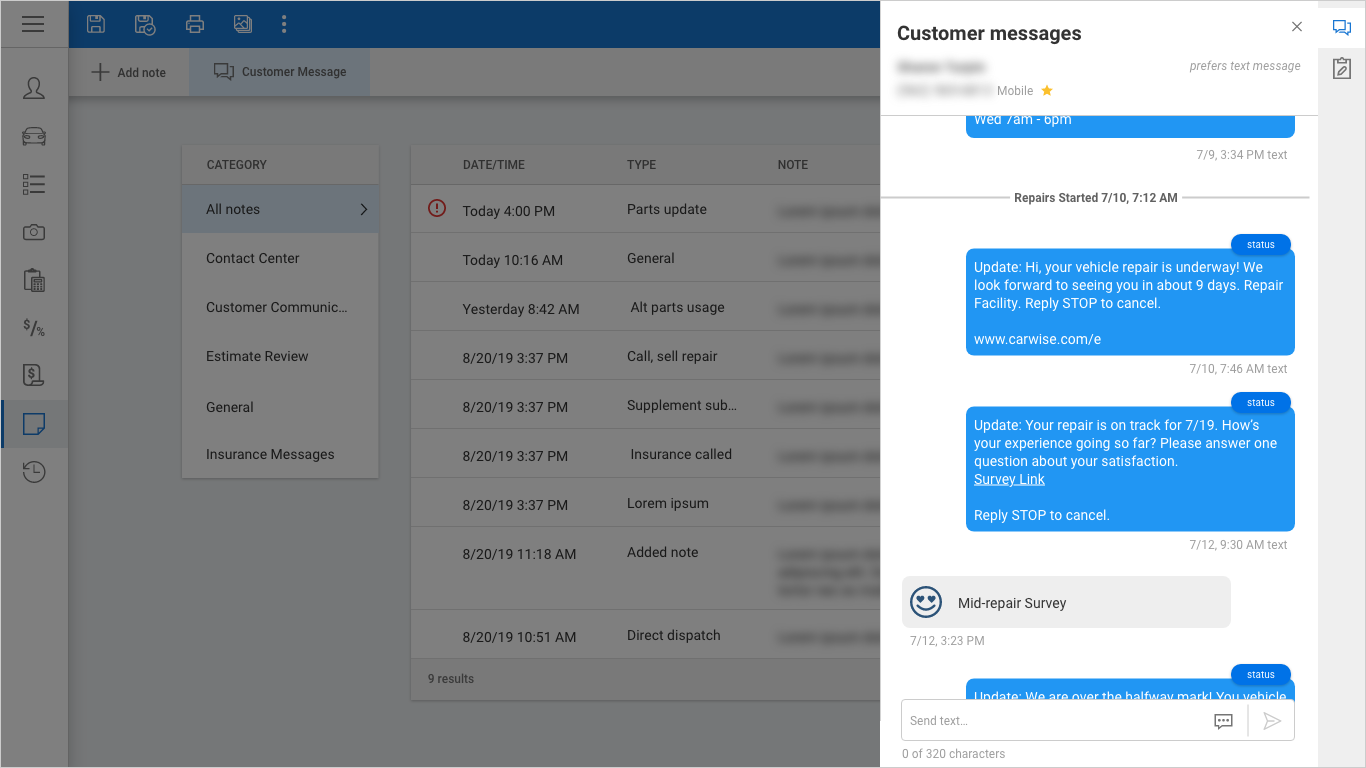Open the vertical three-dot more menu

(284, 24)
